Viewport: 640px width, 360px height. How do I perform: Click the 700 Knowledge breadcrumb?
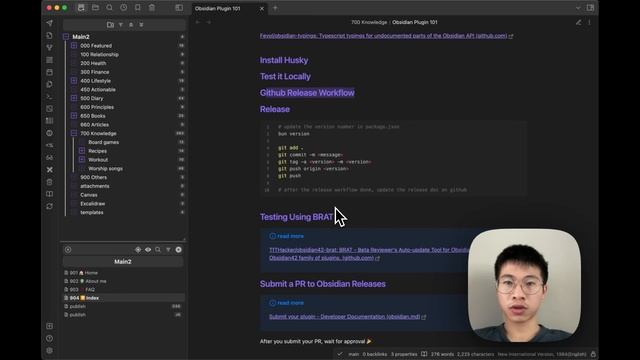click(369, 22)
